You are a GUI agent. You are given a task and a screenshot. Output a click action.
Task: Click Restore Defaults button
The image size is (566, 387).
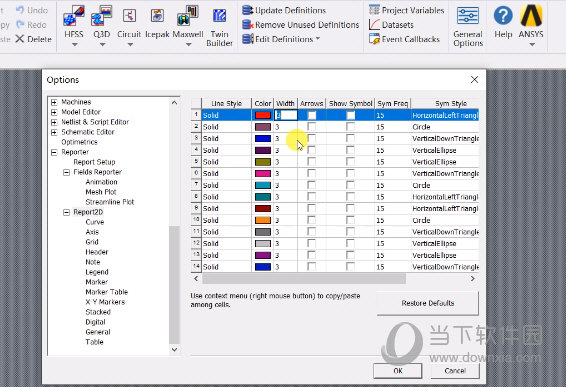point(428,303)
